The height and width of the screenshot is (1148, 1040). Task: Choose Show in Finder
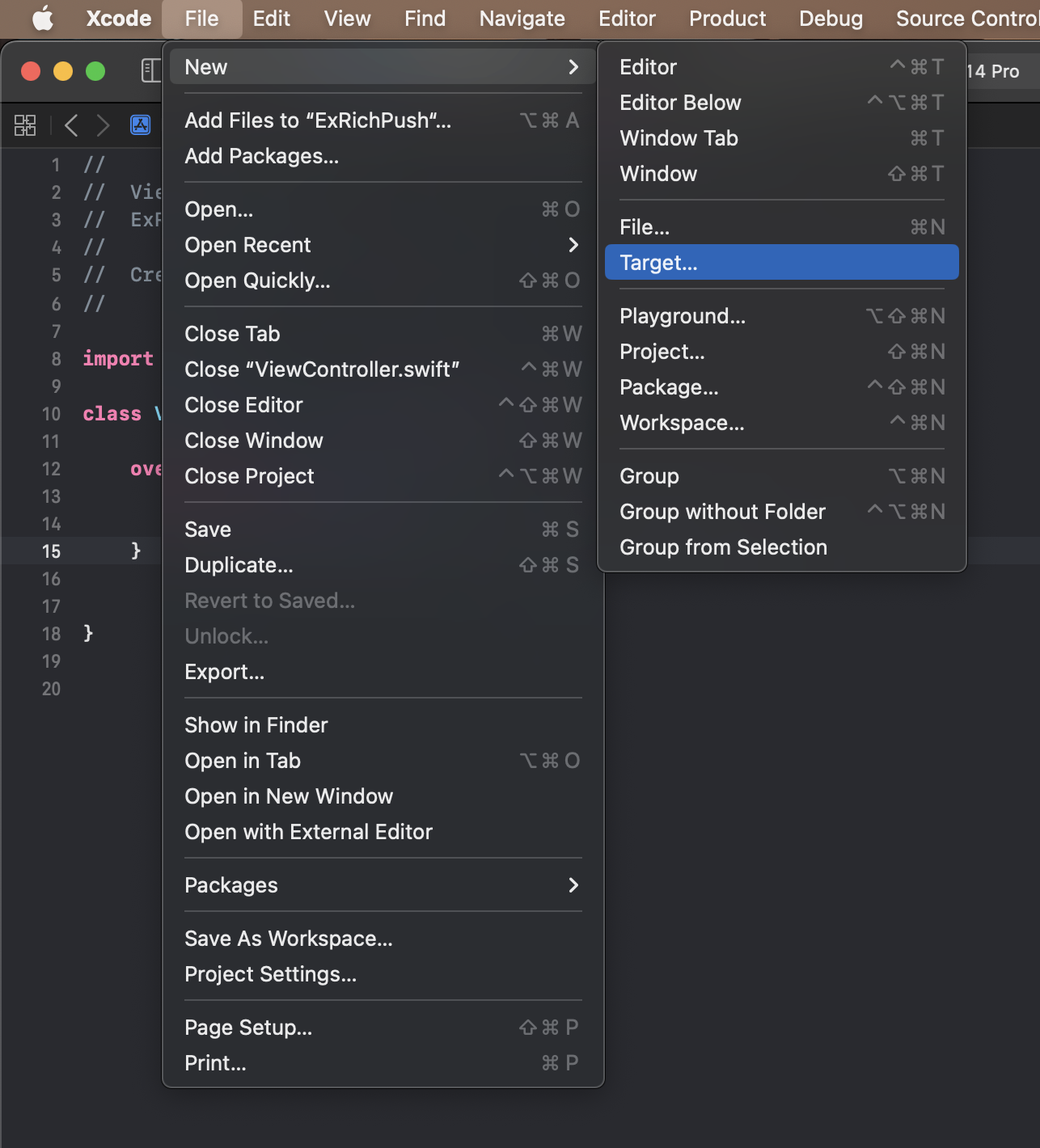point(383,725)
